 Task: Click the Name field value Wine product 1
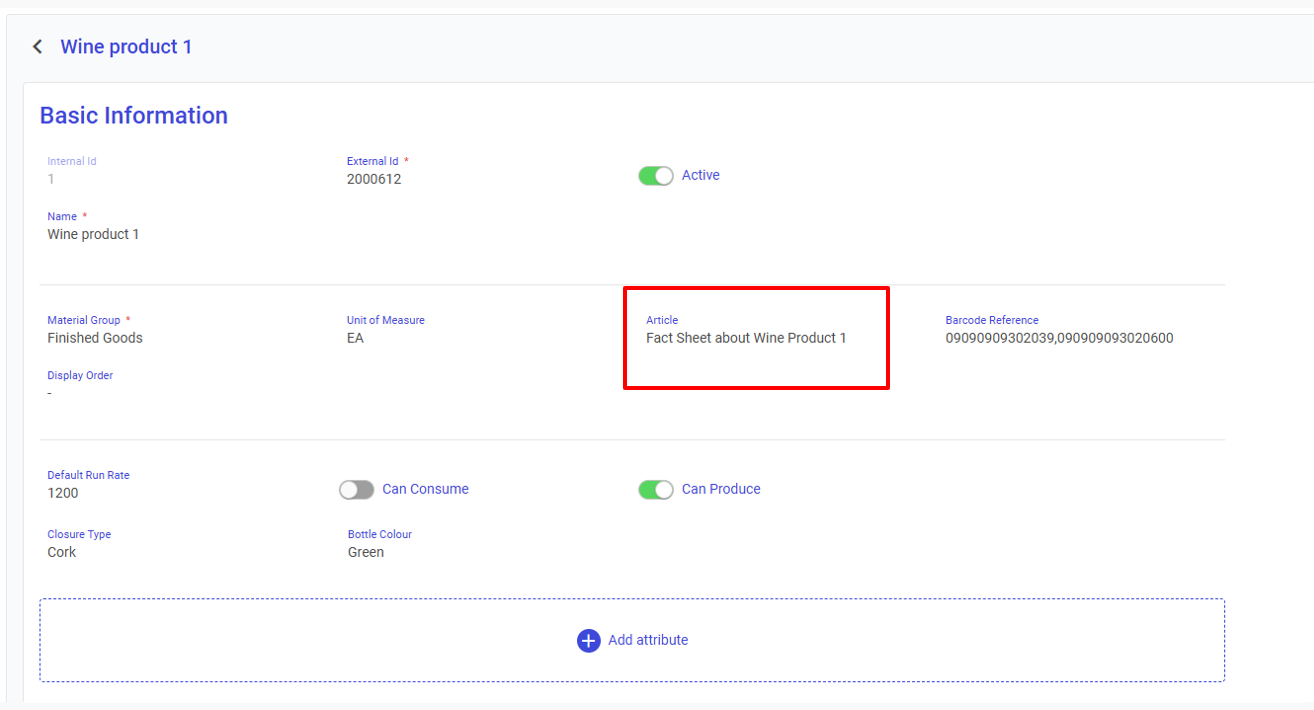(x=93, y=234)
